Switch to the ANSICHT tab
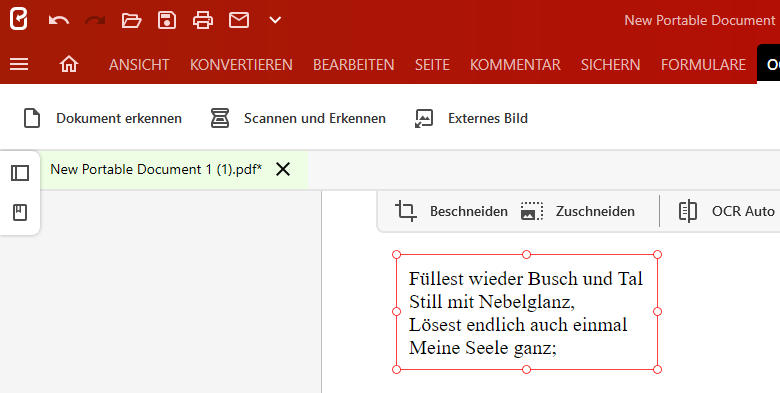 139,65
